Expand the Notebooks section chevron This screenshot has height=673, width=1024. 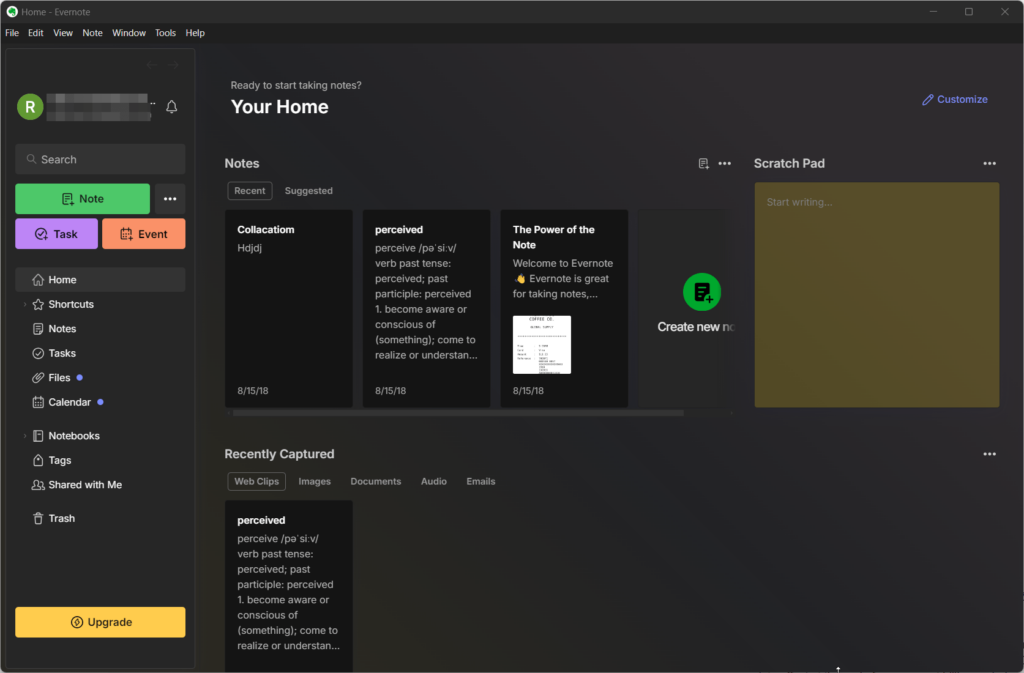coord(25,436)
